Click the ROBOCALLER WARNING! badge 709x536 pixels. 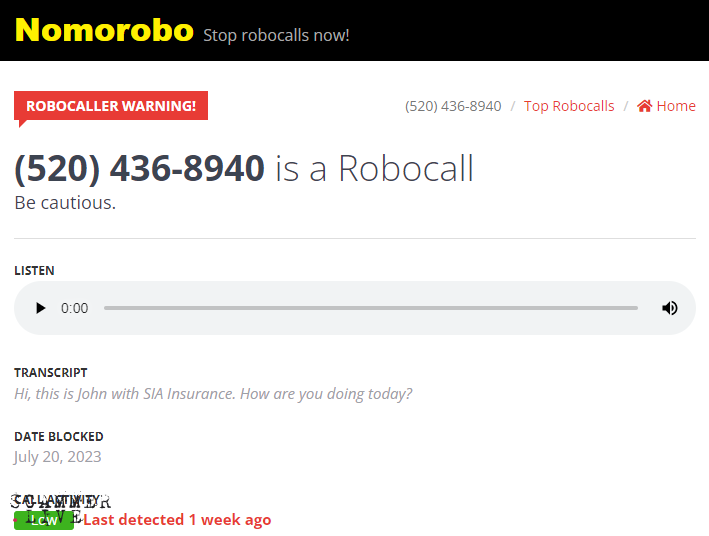coord(111,106)
